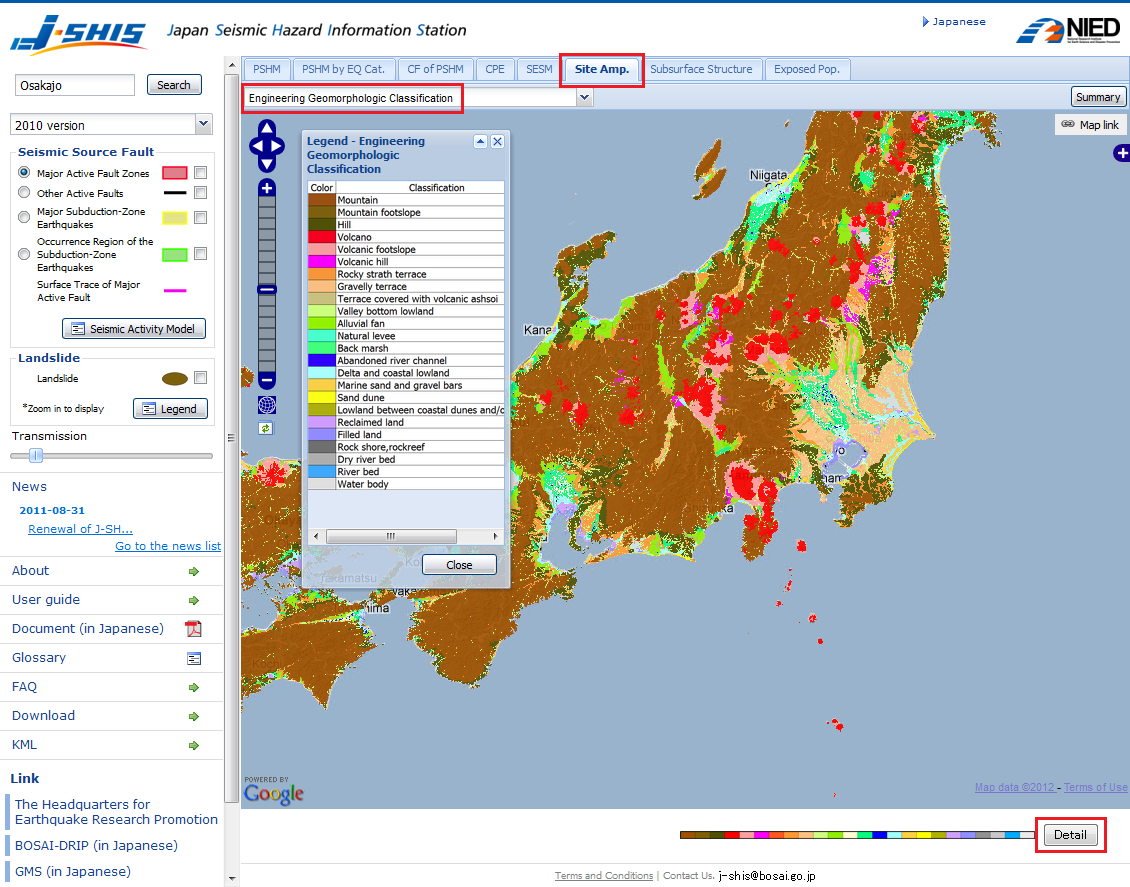
Task: Collapse the Legend panel with its arrow
Action: coord(481,141)
